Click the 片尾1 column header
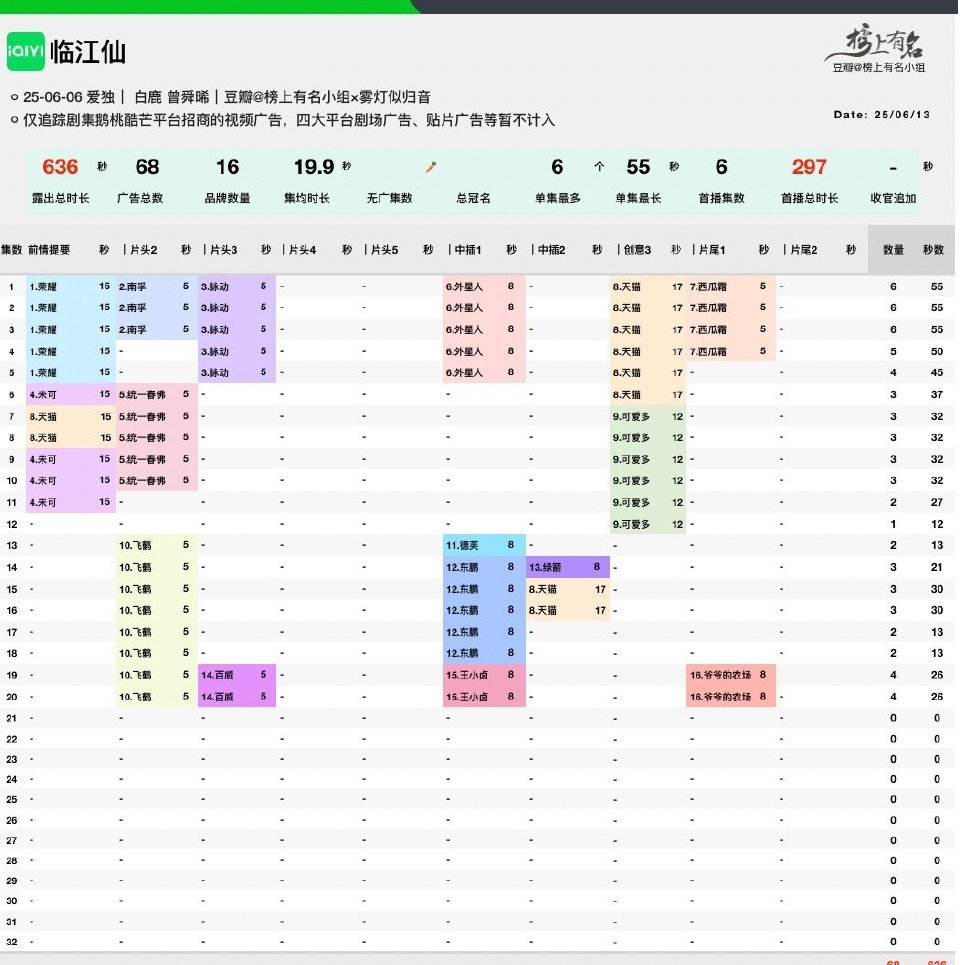Image resolution: width=960 pixels, height=965 pixels. click(x=712, y=250)
